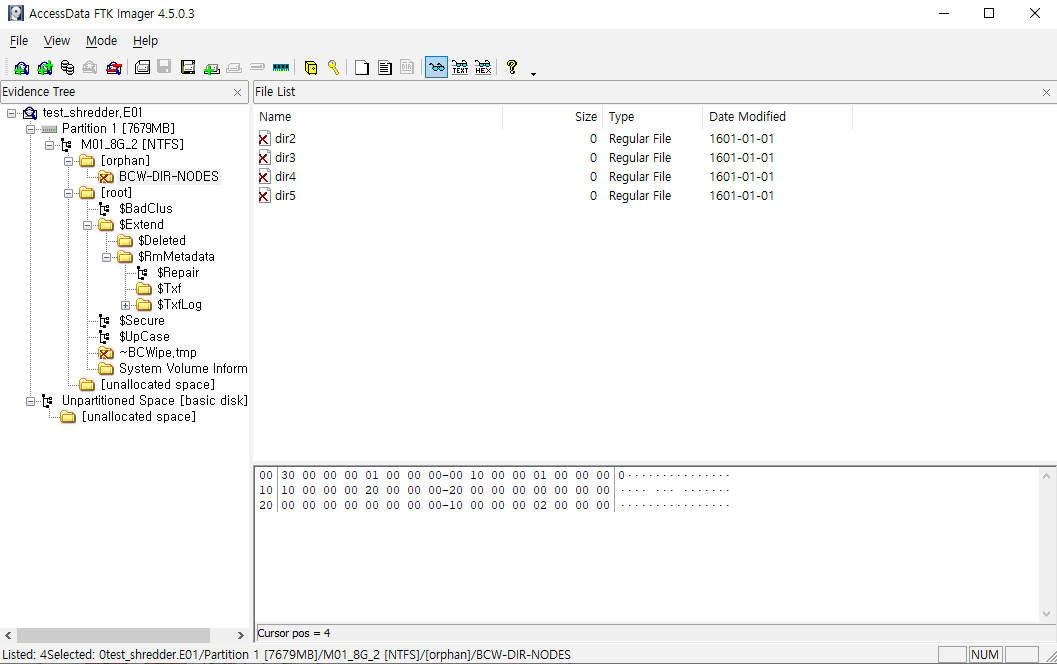Sort file list by Date Modified column
Image resolution: width=1057 pixels, height=664 pixels.
(x=777, y=117)
